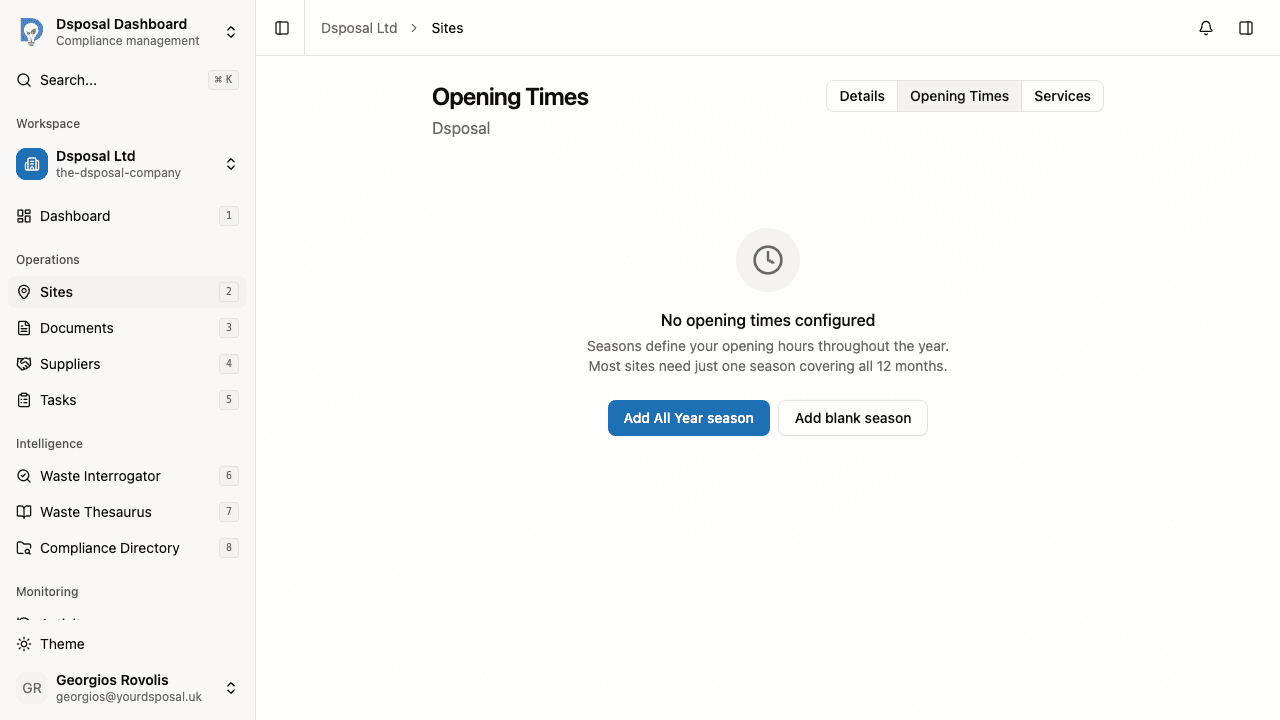Switch to the Details tab
Viewport: 1280px width, 720px height.
pos(861,95)
